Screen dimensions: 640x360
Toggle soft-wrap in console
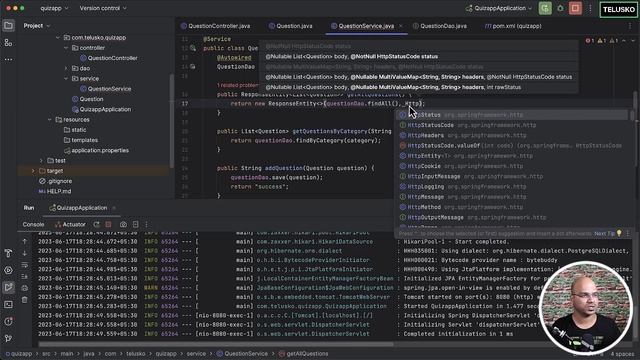(24, 265)
